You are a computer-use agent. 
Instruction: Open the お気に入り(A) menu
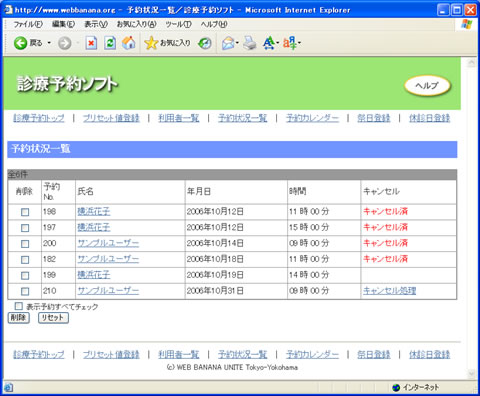[136, 24]
